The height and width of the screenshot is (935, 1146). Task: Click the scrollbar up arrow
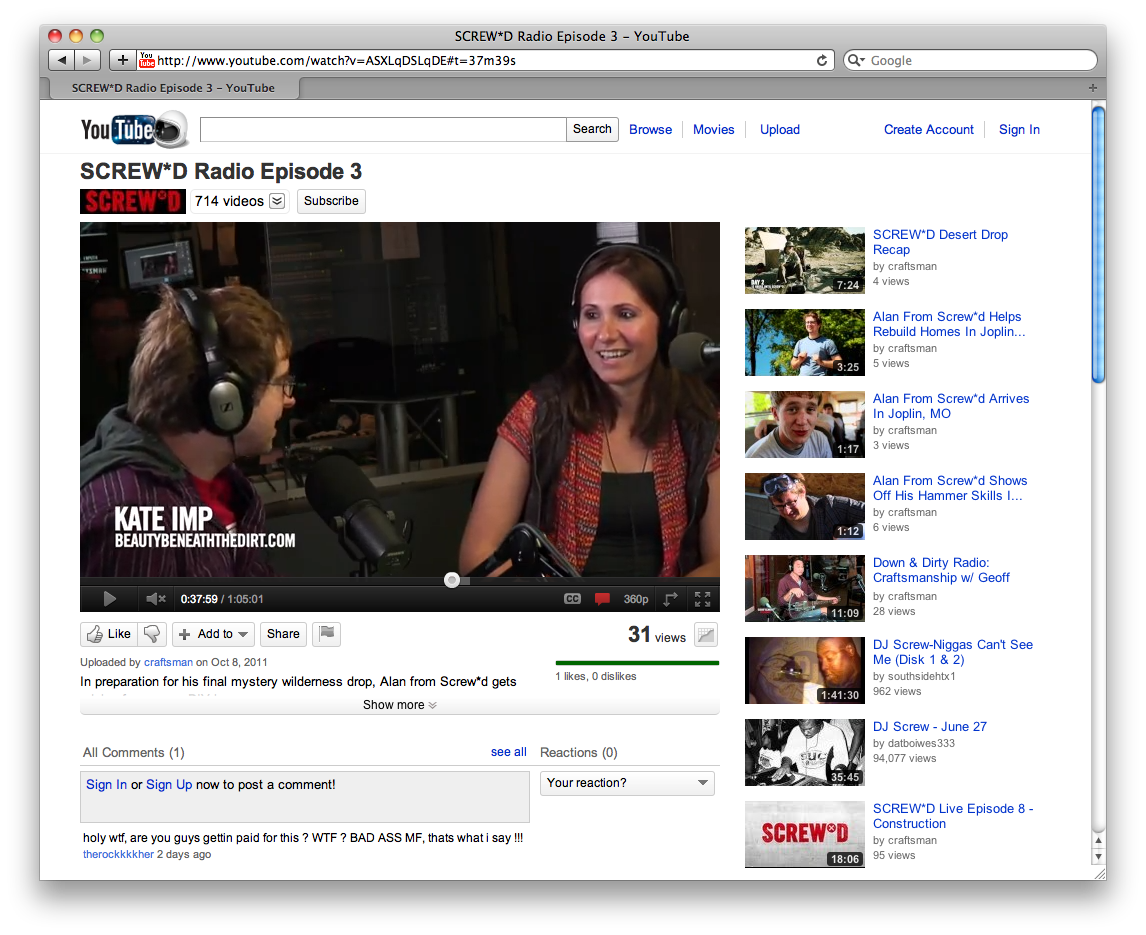[1098, 841]
